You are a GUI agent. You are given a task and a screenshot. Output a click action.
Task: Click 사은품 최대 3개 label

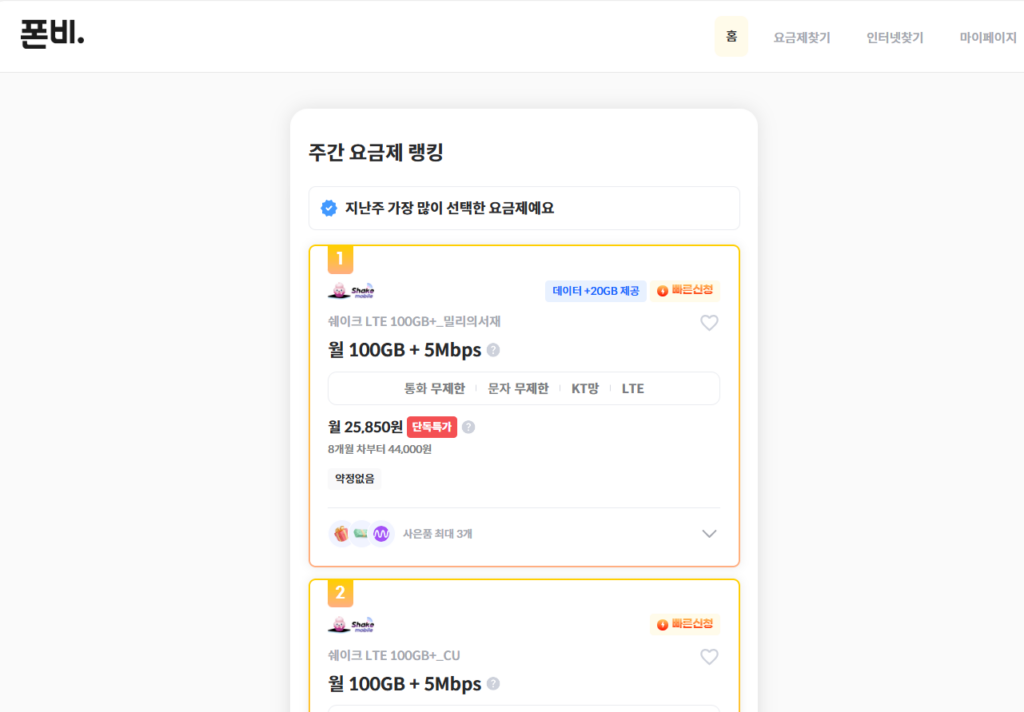click(x=438, y=534)
